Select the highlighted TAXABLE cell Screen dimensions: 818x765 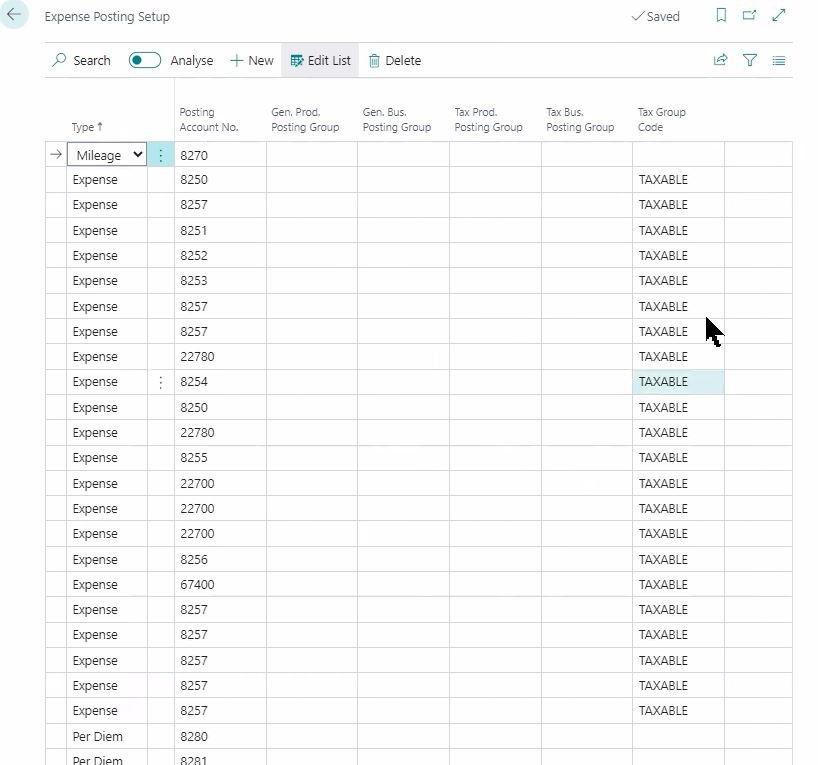click(x=678, y=381)
